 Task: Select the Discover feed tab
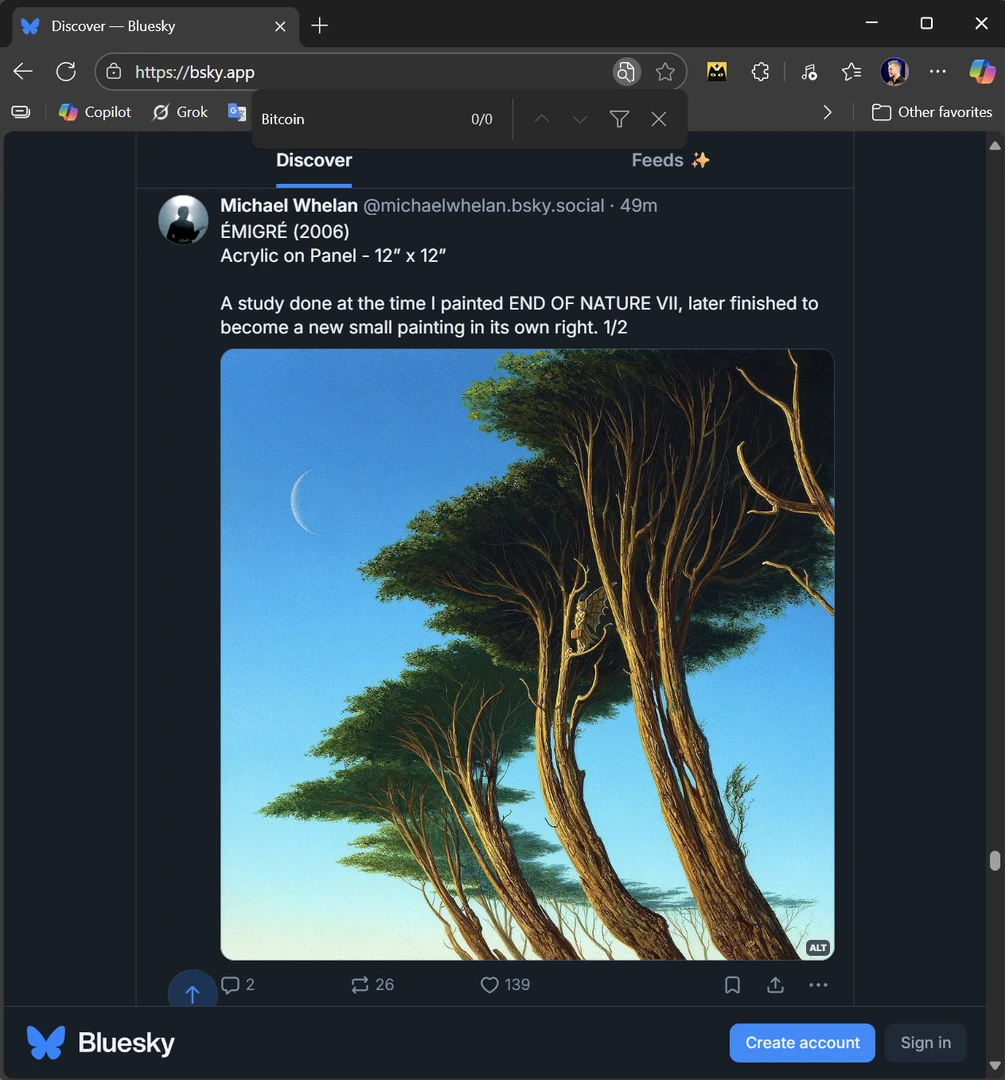[x=313, y=160]
